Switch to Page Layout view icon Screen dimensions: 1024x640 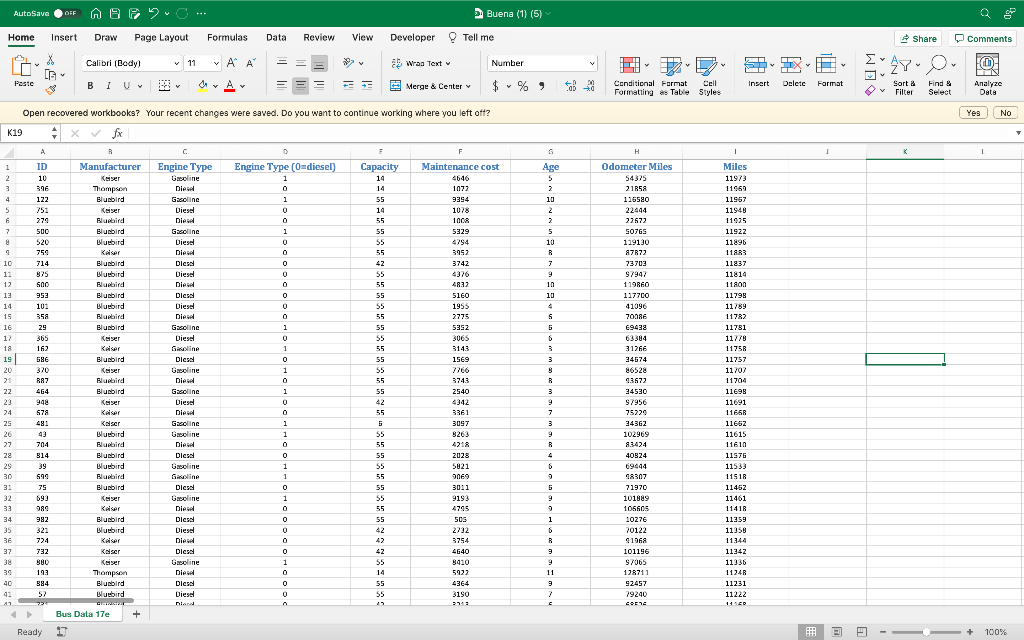pos(835,632)
